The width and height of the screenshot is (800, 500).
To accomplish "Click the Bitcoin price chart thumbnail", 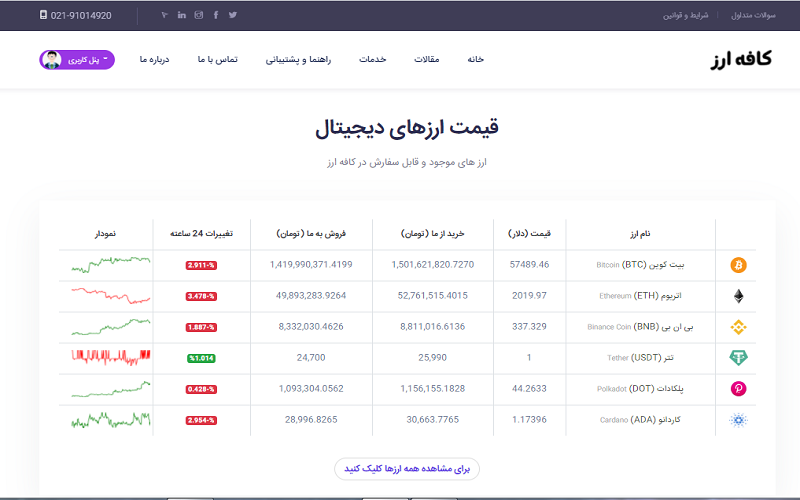I will (111, 264).
